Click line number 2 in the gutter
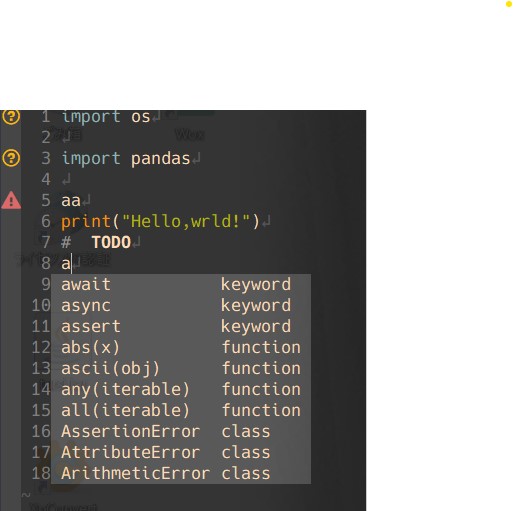The width and height of the screenshot is (513, 511). point(46,137)
